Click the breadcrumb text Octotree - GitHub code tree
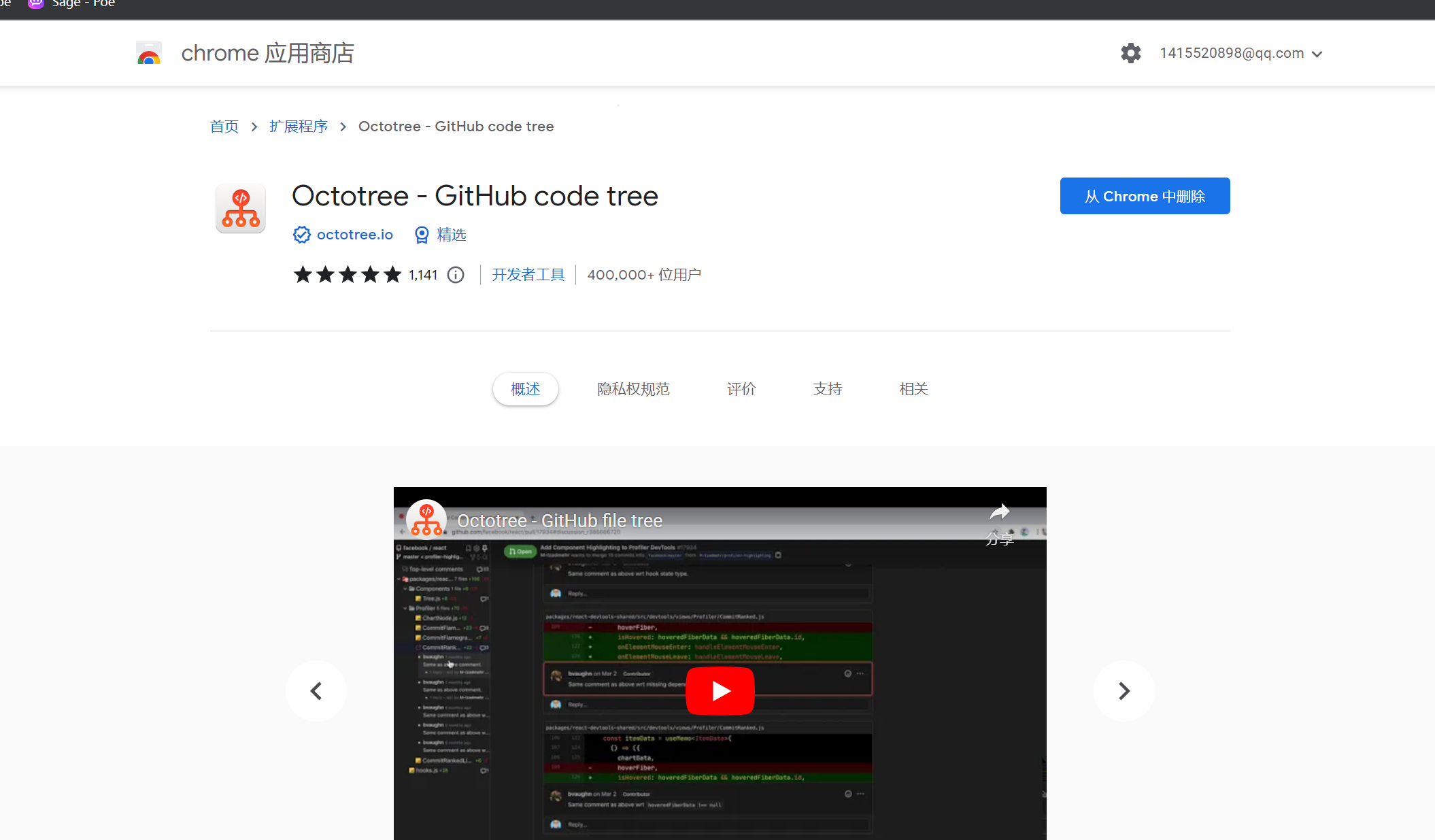Screen dimensions: 1435x840 (456, 127)
